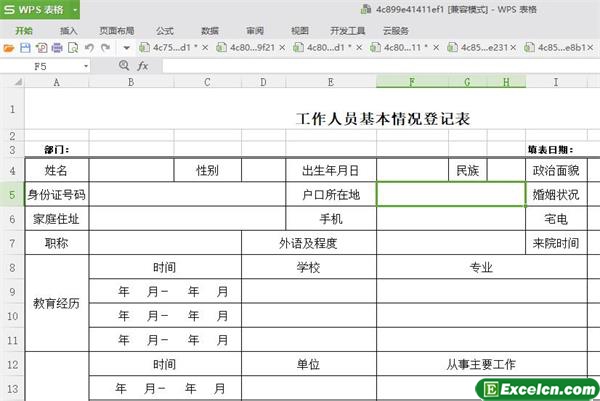This screenshot has width=600, height=401.
Task: Open the 数据 ribbon tab
Action: click(x=210, y=31)
